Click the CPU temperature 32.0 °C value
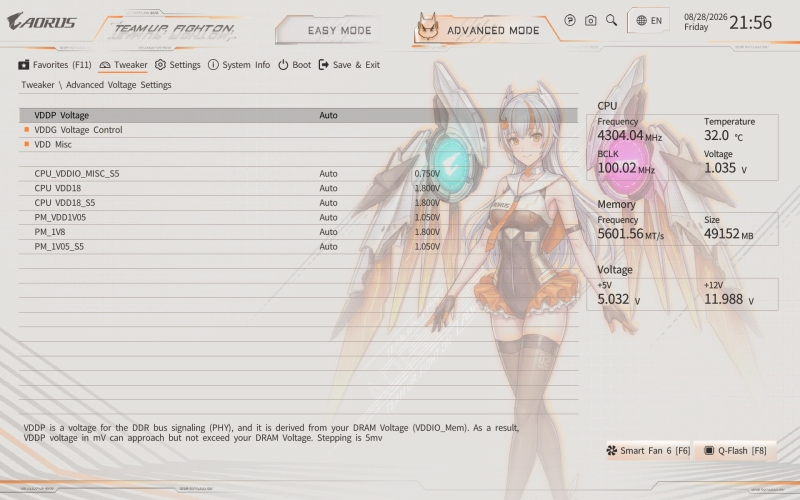The height and width of the screenshot is (500, 800). [723, 136]
